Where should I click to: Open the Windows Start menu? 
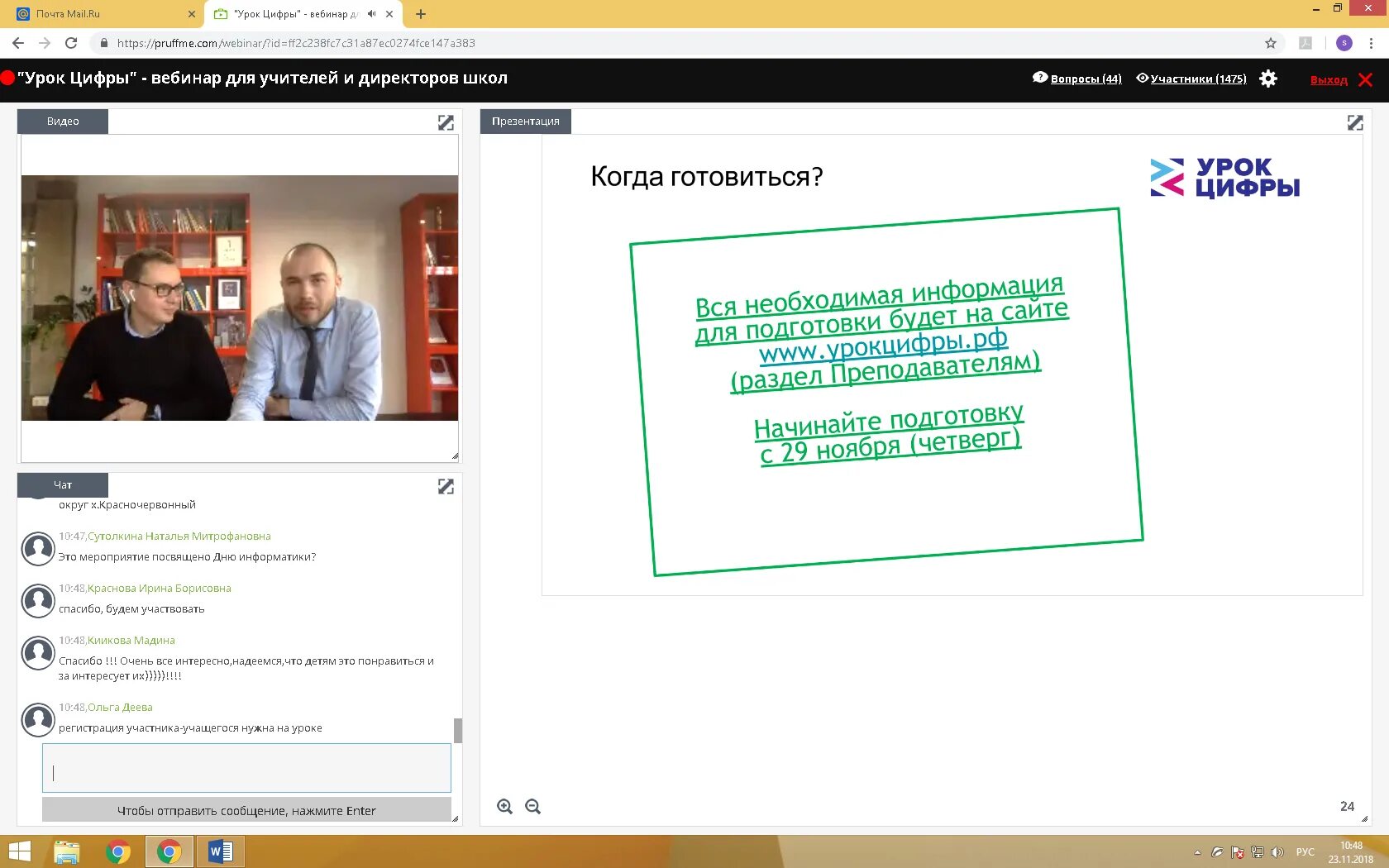point(19,851)
